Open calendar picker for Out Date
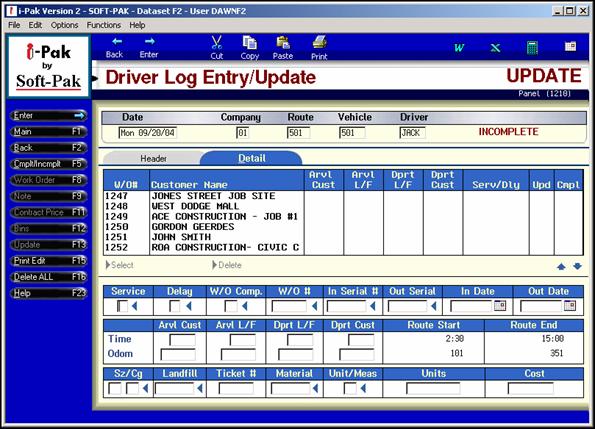Screen dimensions: 595x429 (570, 305)
